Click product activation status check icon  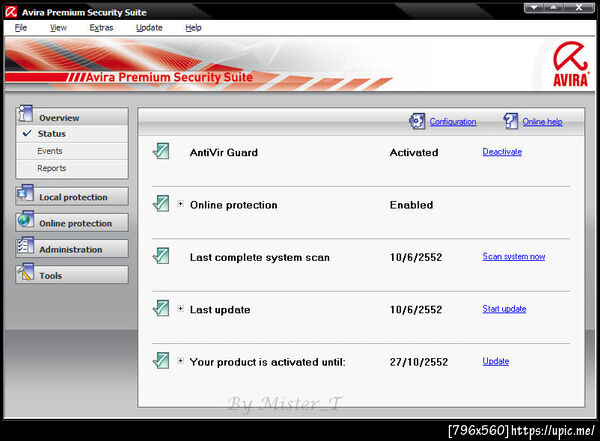[x=161, y=361]
